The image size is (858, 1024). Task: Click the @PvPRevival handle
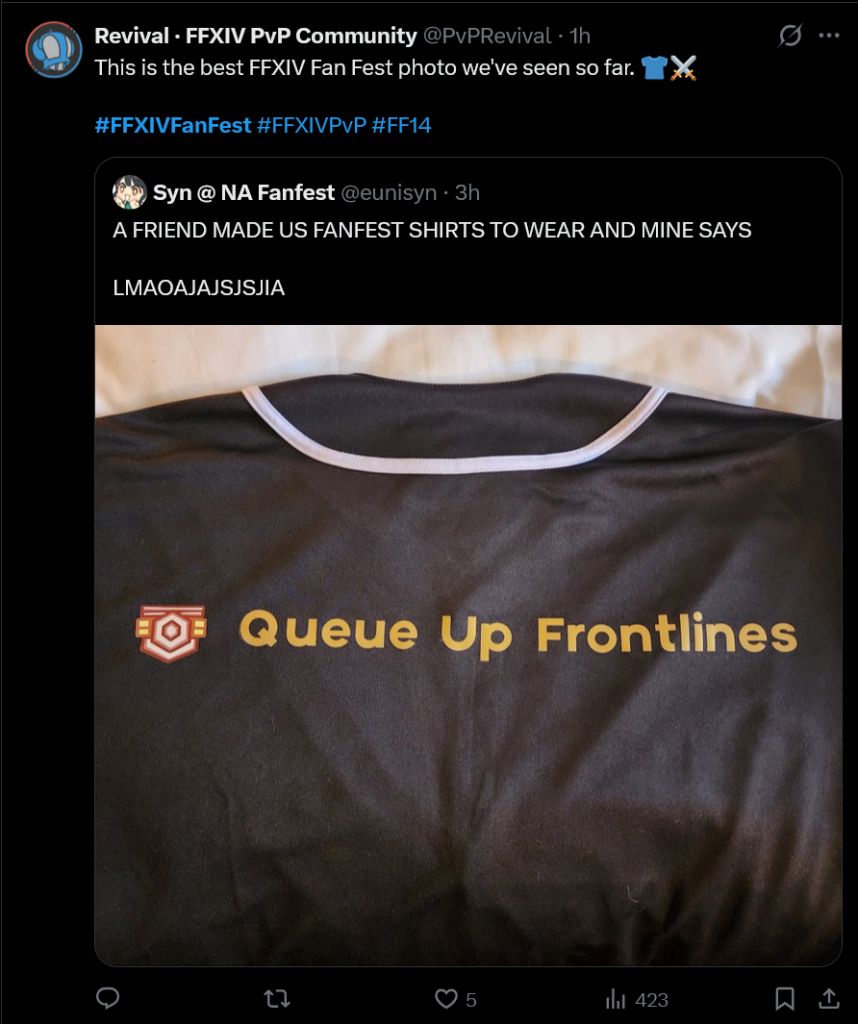pos(487,35)
